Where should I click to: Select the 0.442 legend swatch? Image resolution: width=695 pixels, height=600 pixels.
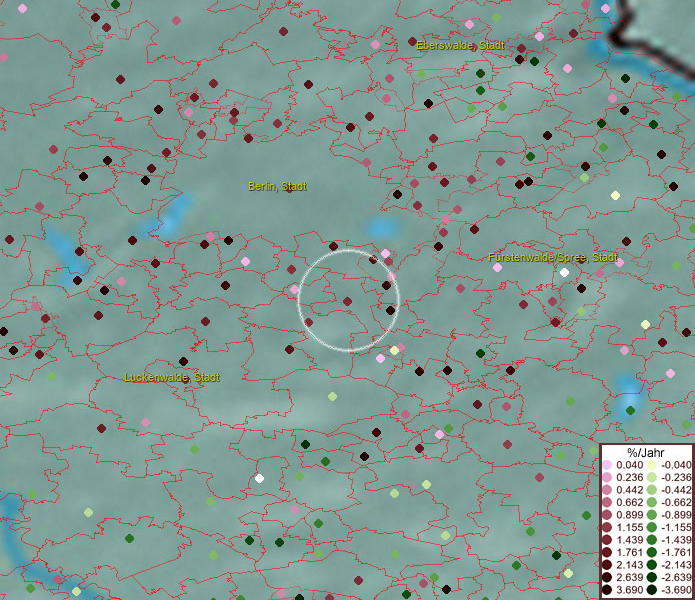point(607,490)
